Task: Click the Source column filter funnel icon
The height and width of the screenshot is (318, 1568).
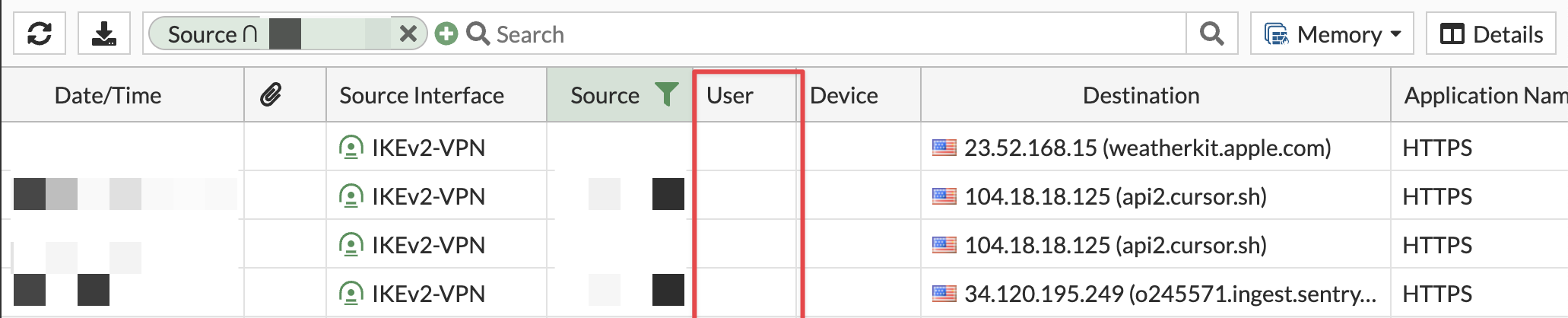Action: 667,94
